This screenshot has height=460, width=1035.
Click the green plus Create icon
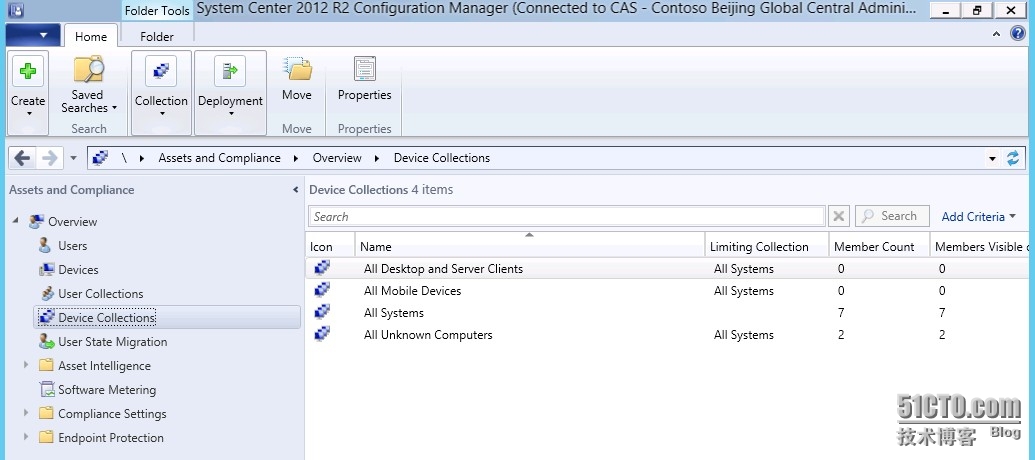click(28, 71)
